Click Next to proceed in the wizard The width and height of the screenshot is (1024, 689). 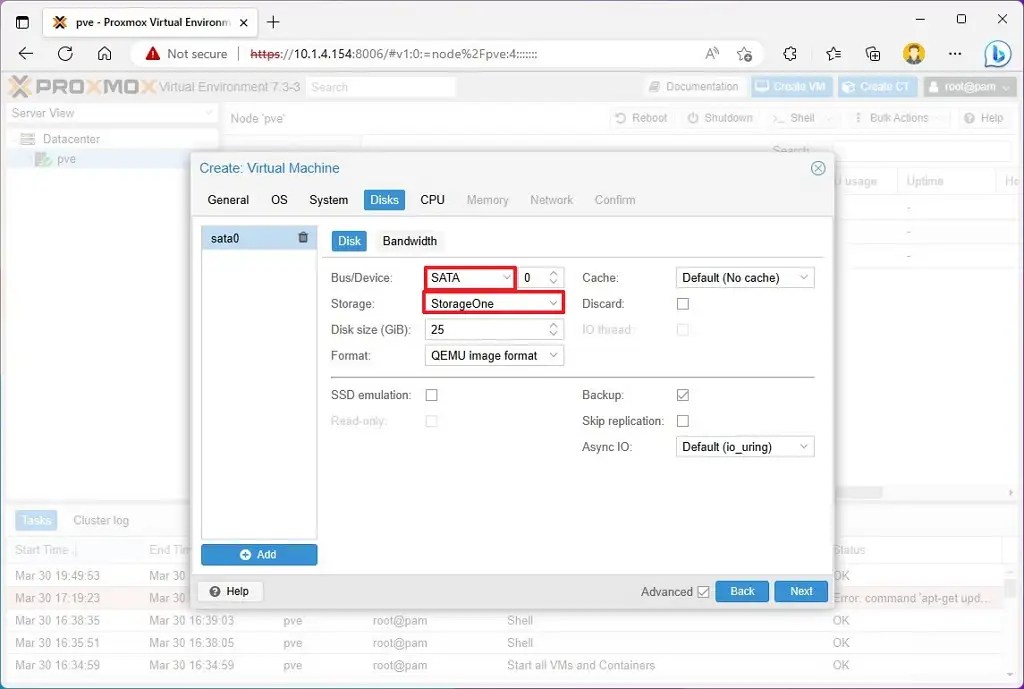800,591
